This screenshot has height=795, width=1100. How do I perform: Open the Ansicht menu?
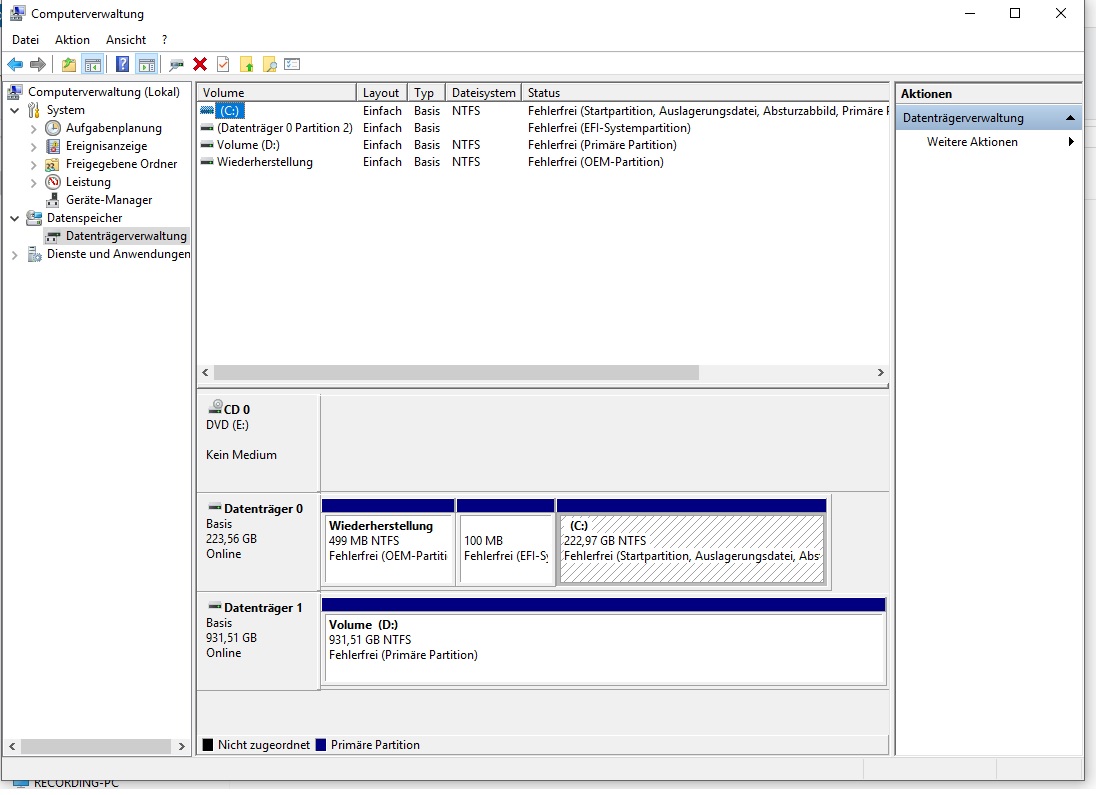click(126, 40)
